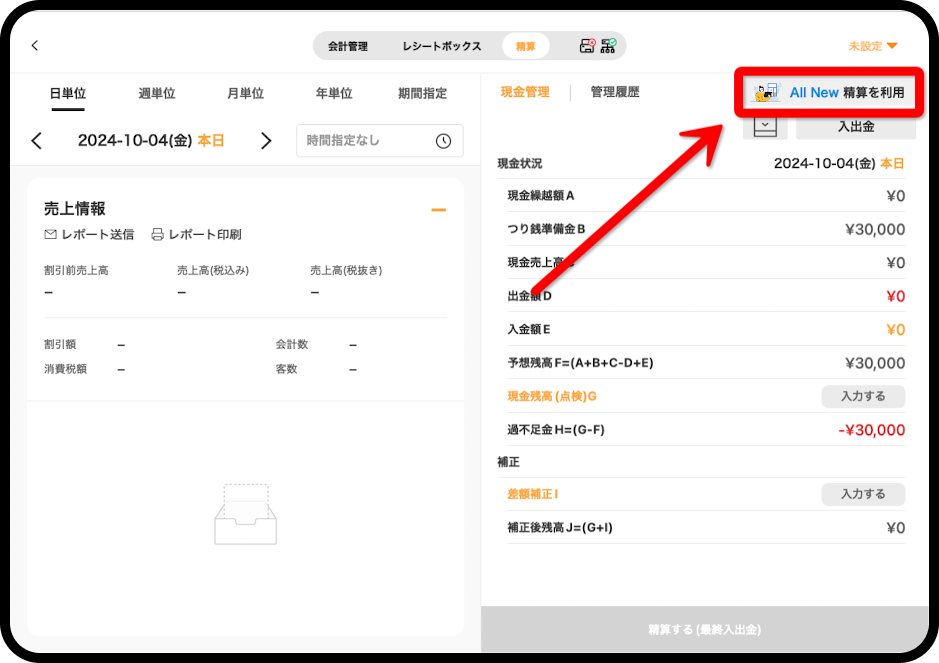Click 入力する for 現金残高 (点検)G
939x663 pixels.
[863, 396]
